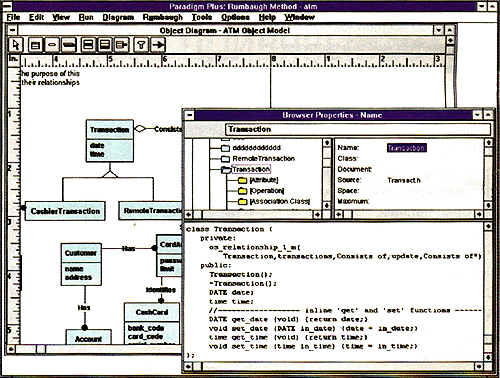Viewport: 500px width, 378px height.
Task: Select RemoteTransaction in the browser tree
Action: click(263, 158)
